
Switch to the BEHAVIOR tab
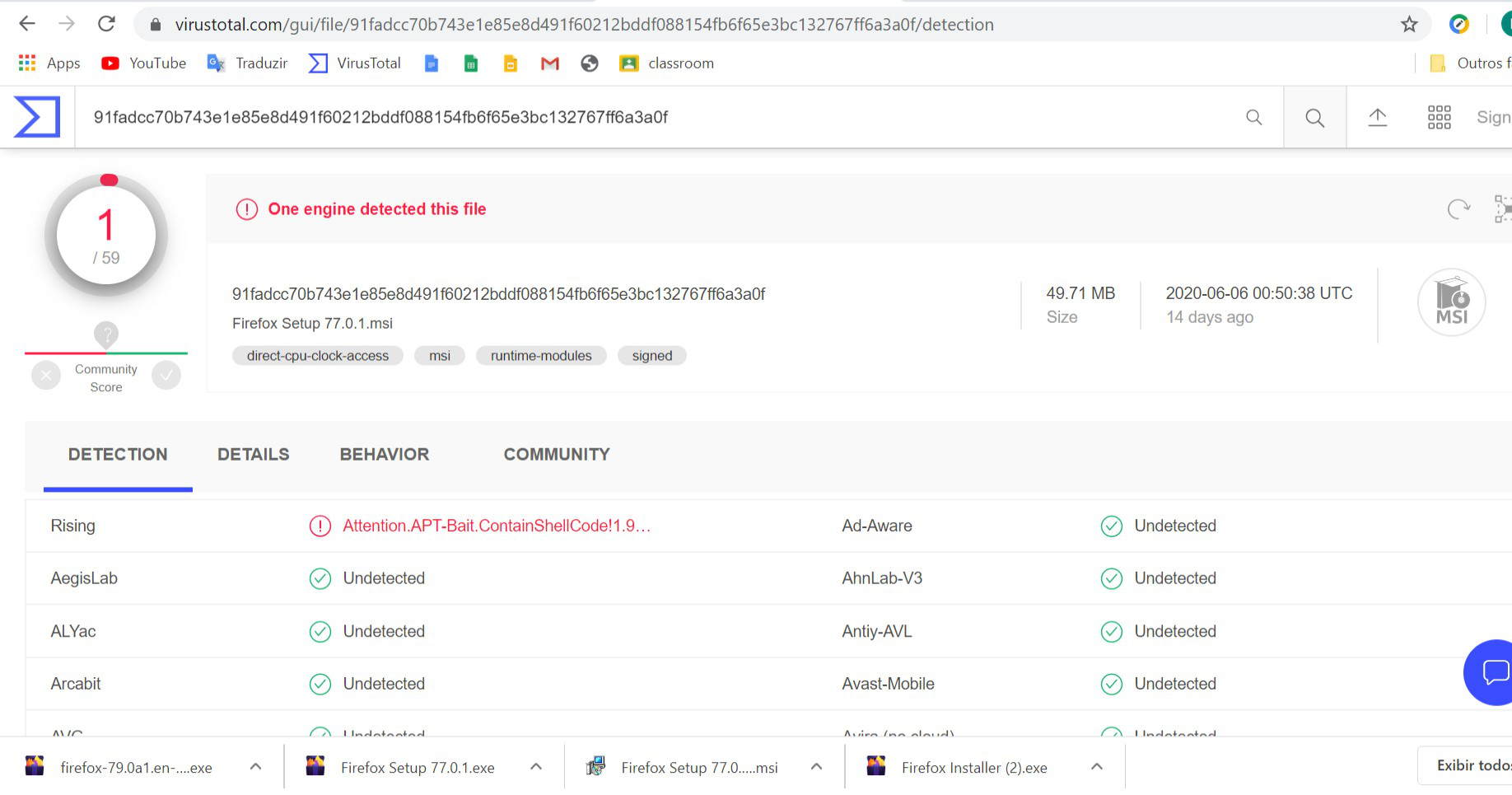pos(385,455)
